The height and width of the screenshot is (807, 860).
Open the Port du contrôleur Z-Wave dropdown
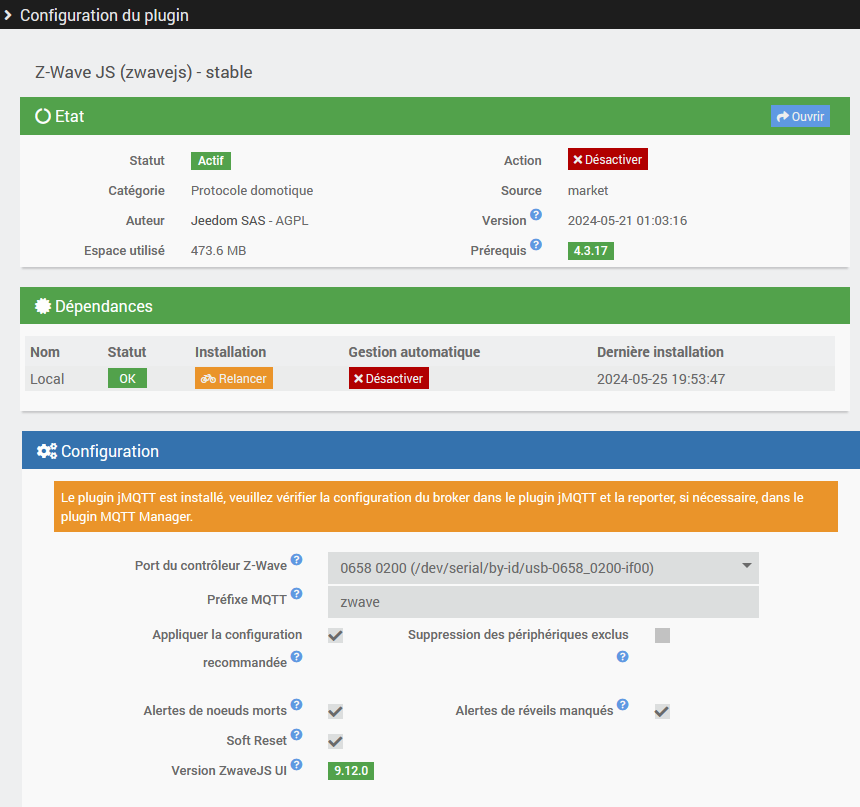pyautogui.click(x=543, y=568)
